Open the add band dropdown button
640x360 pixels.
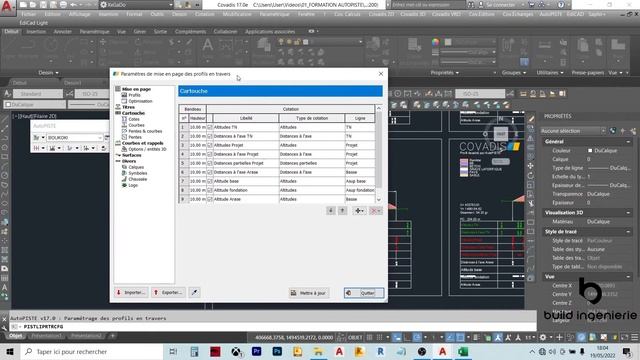[x=359, y=211]
